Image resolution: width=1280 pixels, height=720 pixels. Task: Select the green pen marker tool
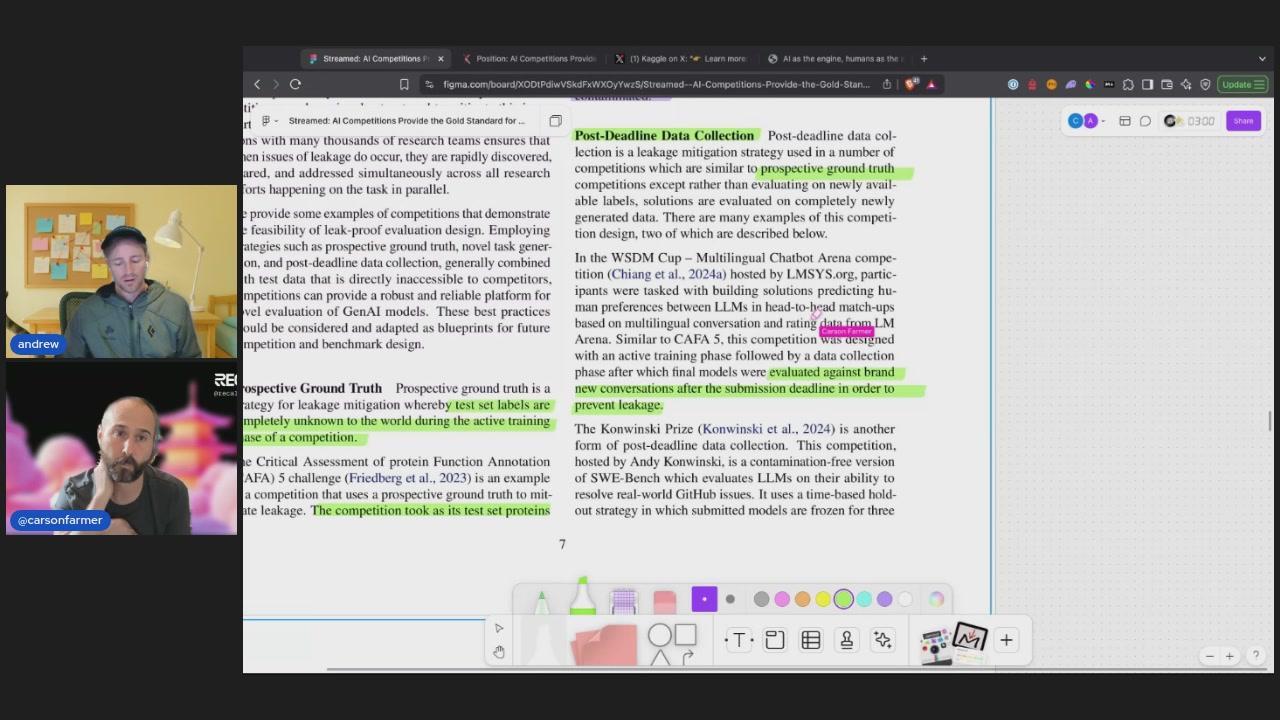[541, 602]
